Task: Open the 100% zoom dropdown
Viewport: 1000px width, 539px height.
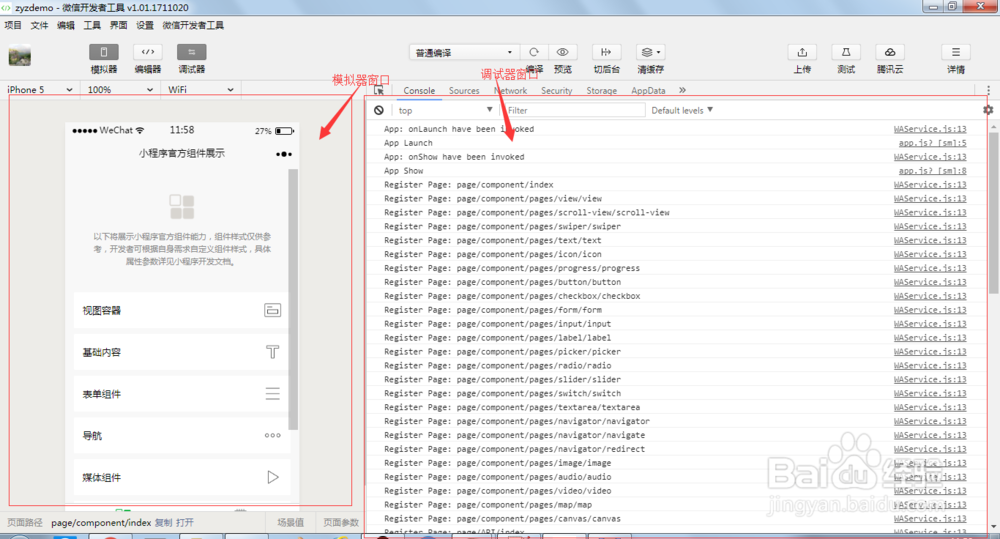Action: [120, 90]
